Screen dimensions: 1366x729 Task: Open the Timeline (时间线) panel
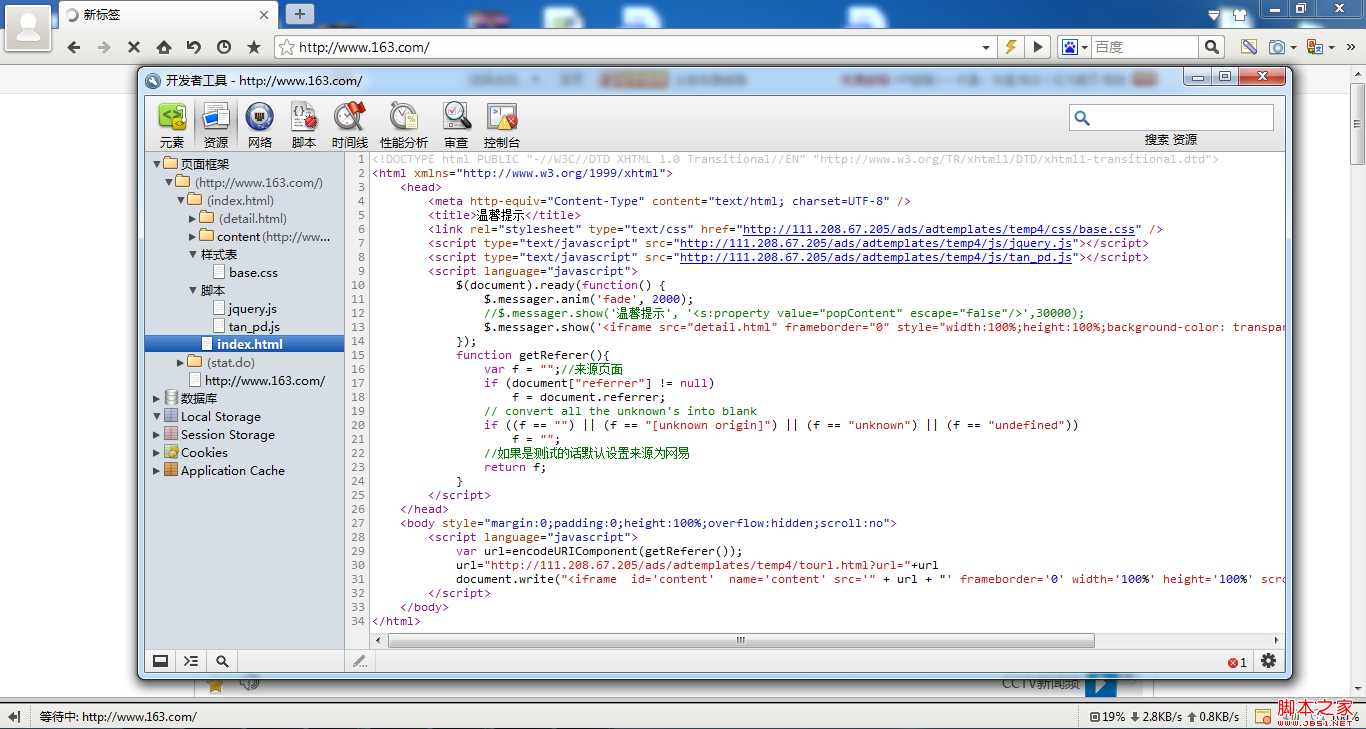pyautogui.click(x=350, y=126)
